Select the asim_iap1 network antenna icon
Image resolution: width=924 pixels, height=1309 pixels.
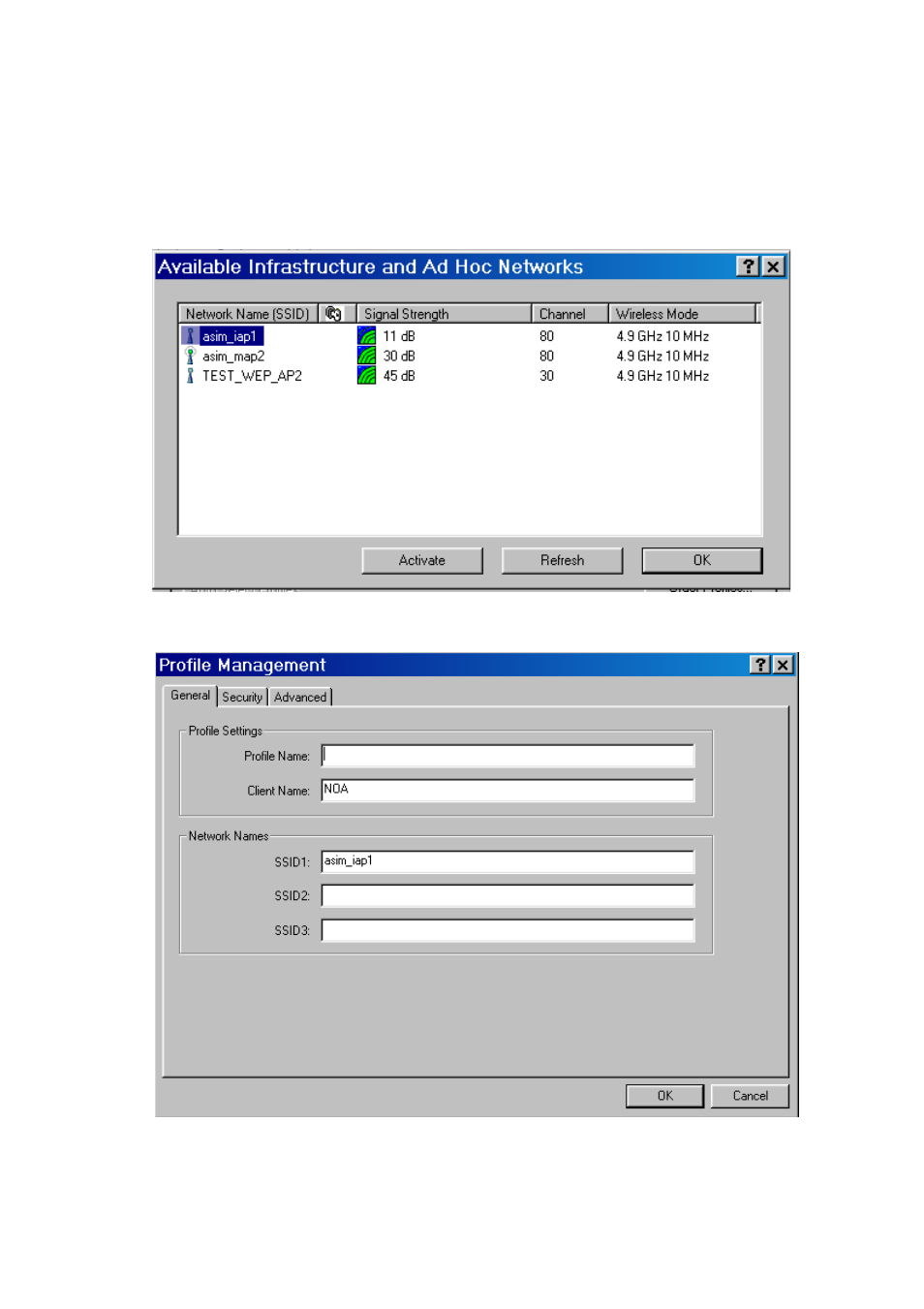(x=190, y=336)
